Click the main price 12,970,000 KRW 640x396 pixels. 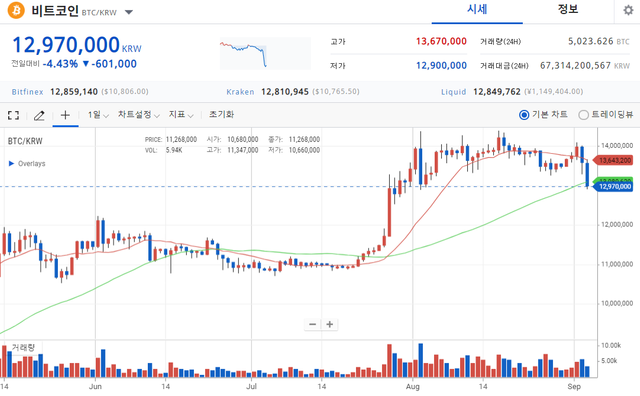click(x=77, y=45)
